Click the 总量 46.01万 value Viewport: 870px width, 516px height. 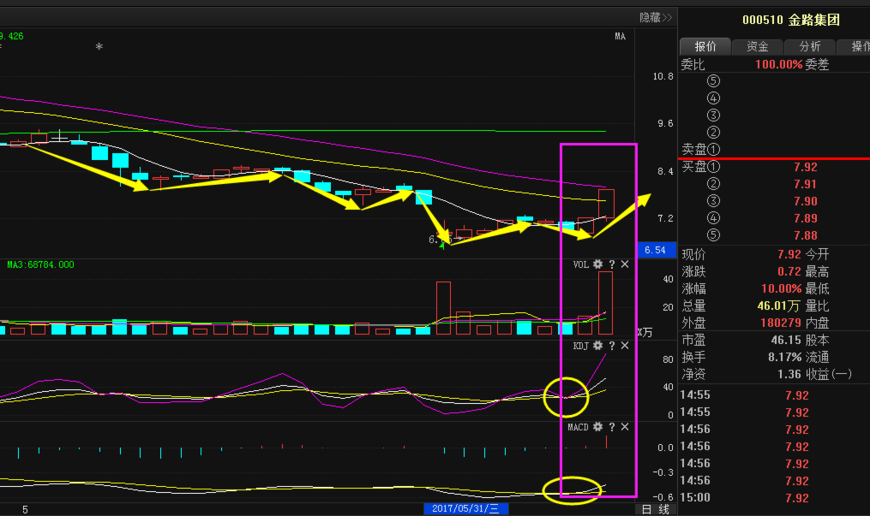pyautogui.click(x=779, y=306)
